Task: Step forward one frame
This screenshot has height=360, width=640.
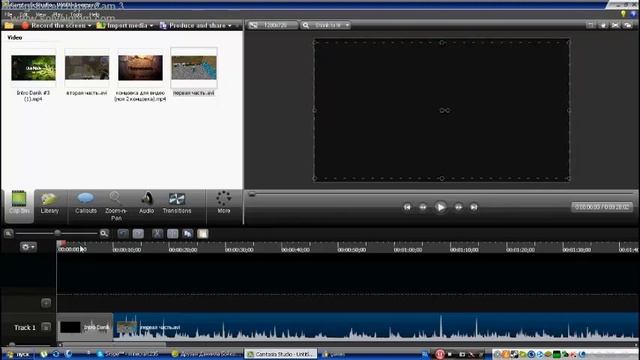Action: pyautogui.click(x=458, y=207)
